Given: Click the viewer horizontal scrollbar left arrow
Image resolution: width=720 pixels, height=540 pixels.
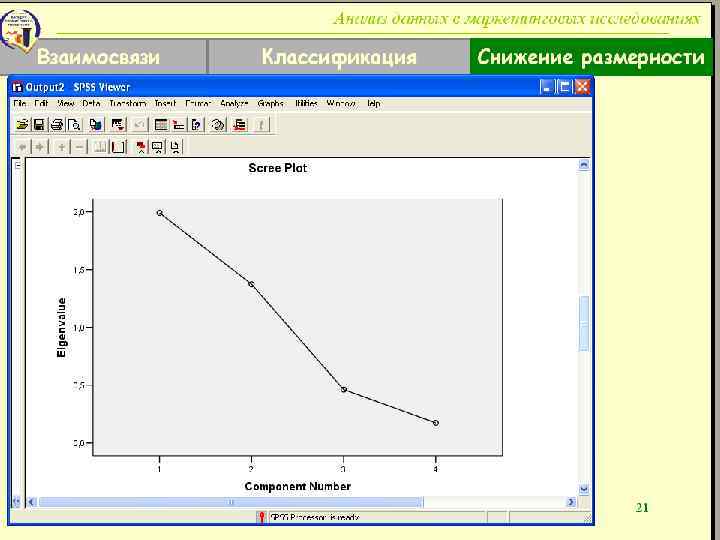Looking at the screenshot, I should coord(31,502).
